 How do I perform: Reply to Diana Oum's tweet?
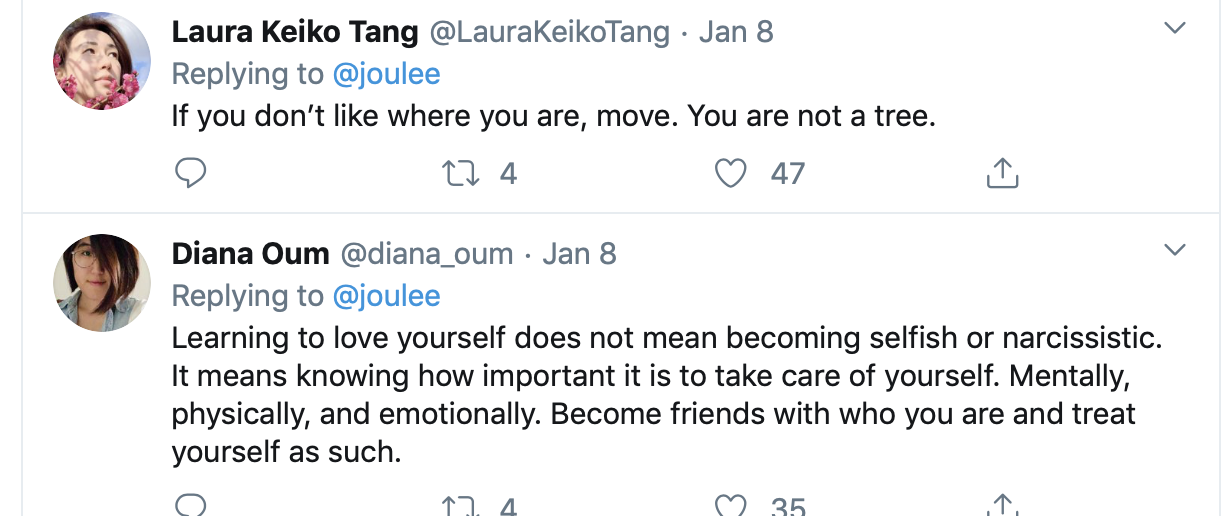(x=190, y=505)
